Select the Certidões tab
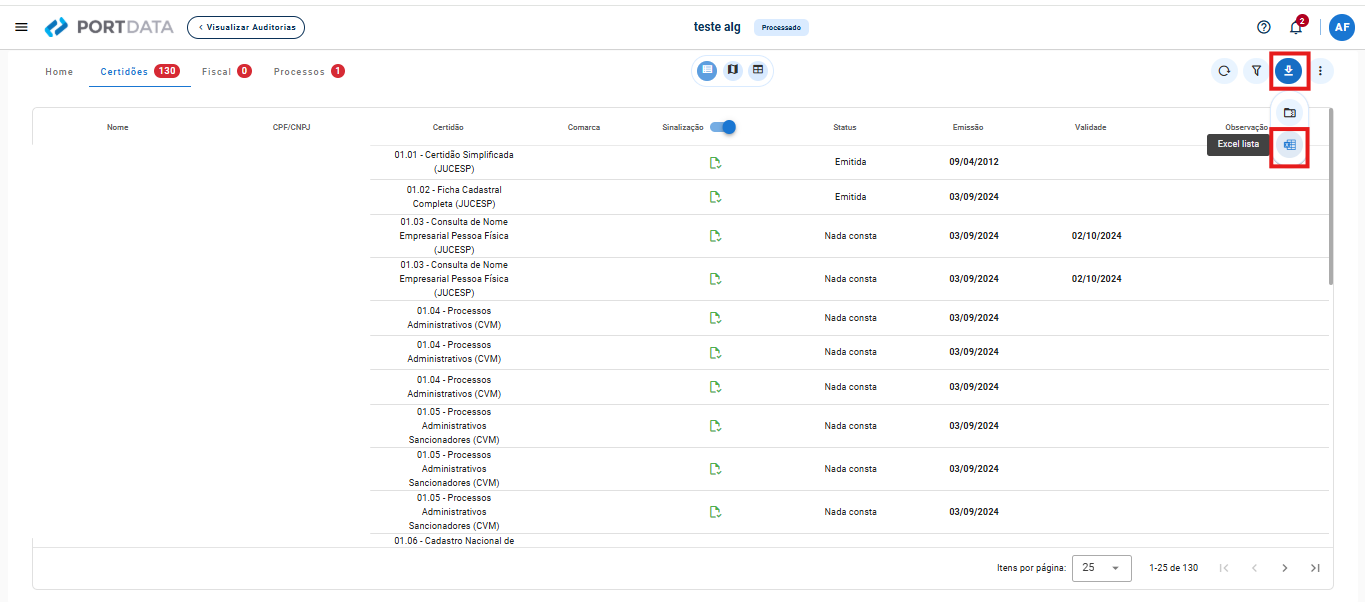Screen dimensions: 1365x602 click(140, 72)
